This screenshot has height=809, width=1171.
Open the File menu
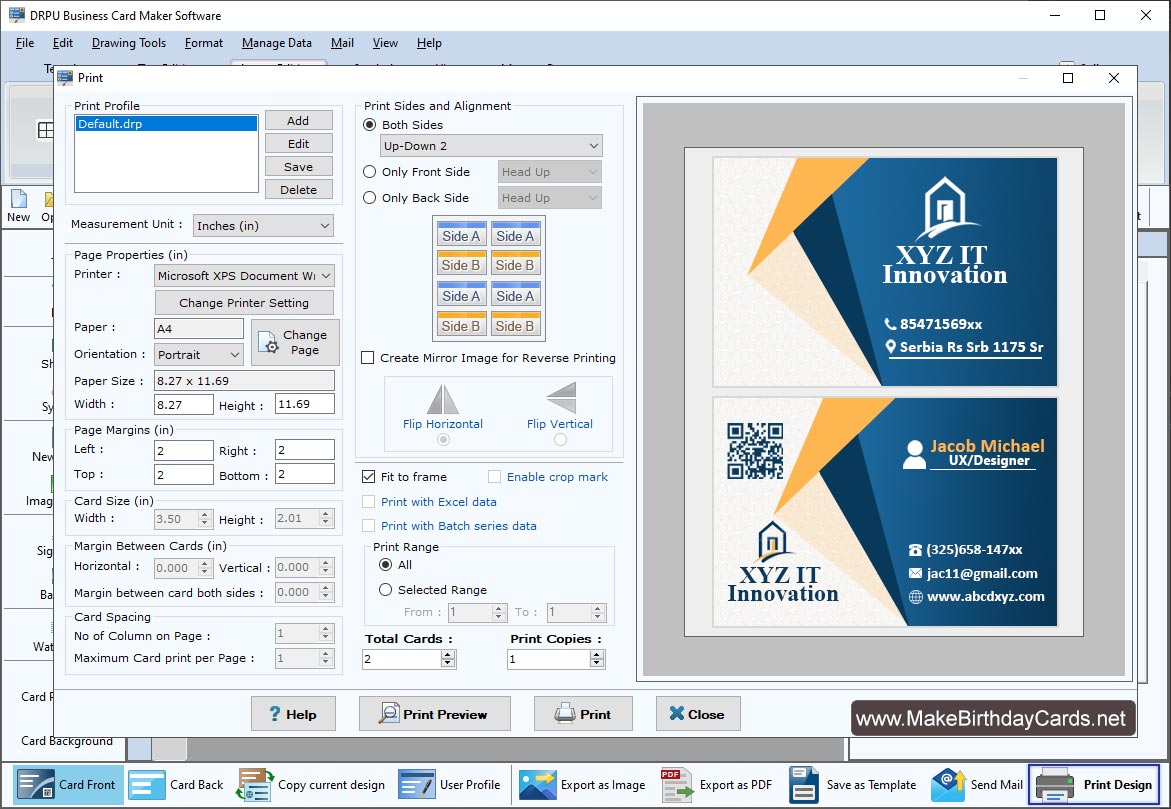point(25,43)
